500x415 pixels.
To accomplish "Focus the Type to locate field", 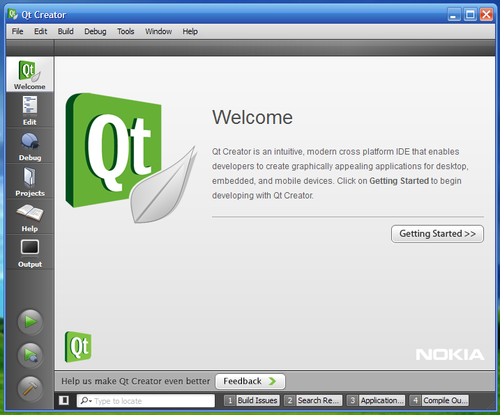I will (x=146, y=400).
